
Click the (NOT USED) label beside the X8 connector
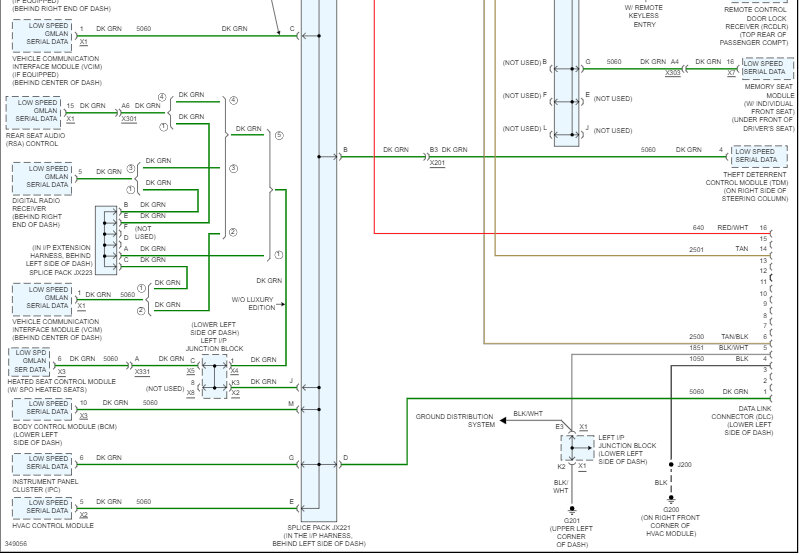tap(165, 389)
